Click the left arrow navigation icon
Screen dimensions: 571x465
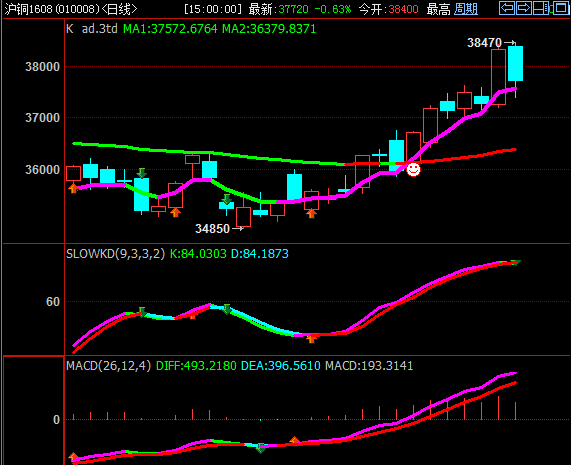[507, 8]
